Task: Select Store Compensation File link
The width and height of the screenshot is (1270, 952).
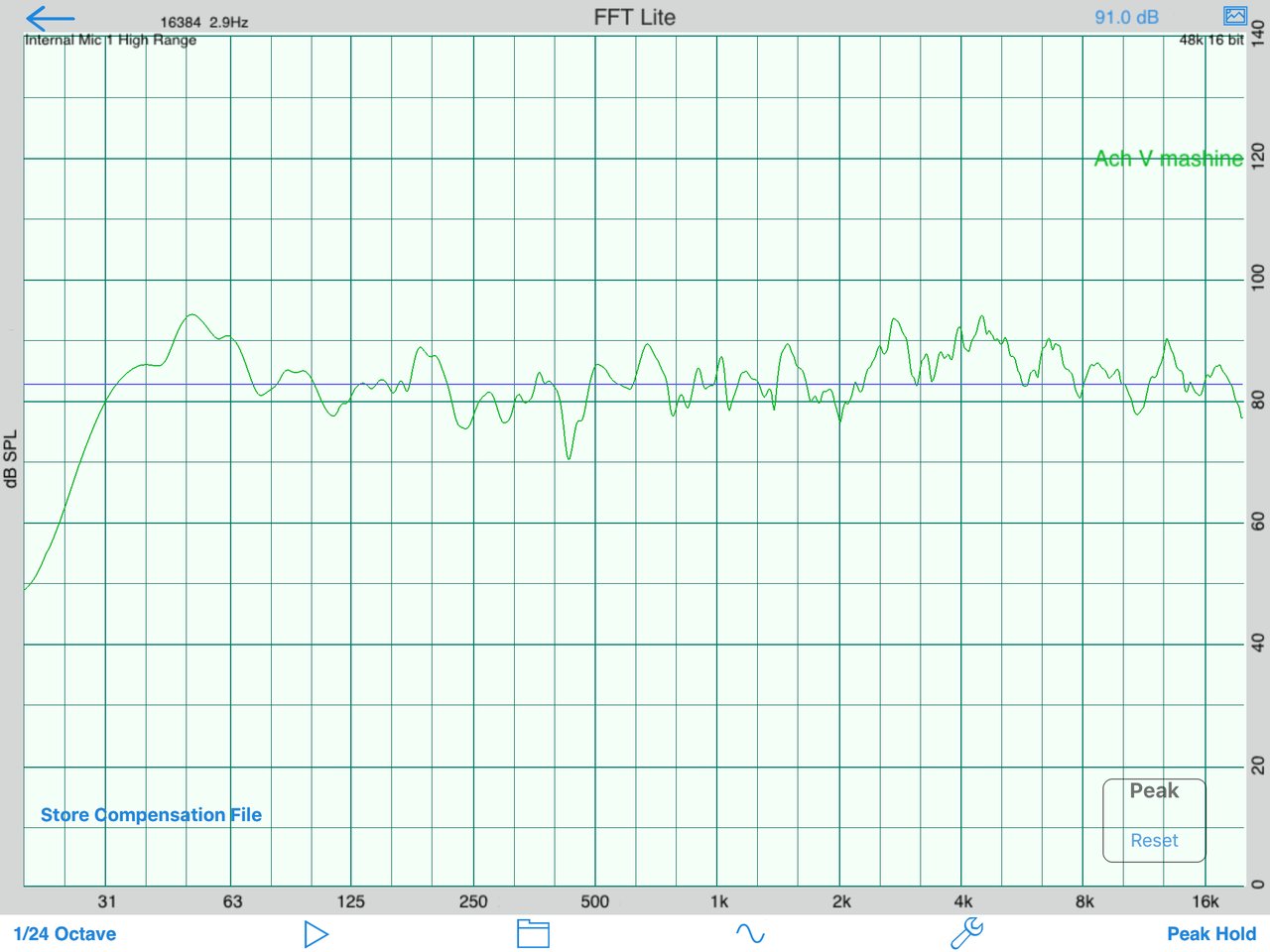Action: [151, 815]
